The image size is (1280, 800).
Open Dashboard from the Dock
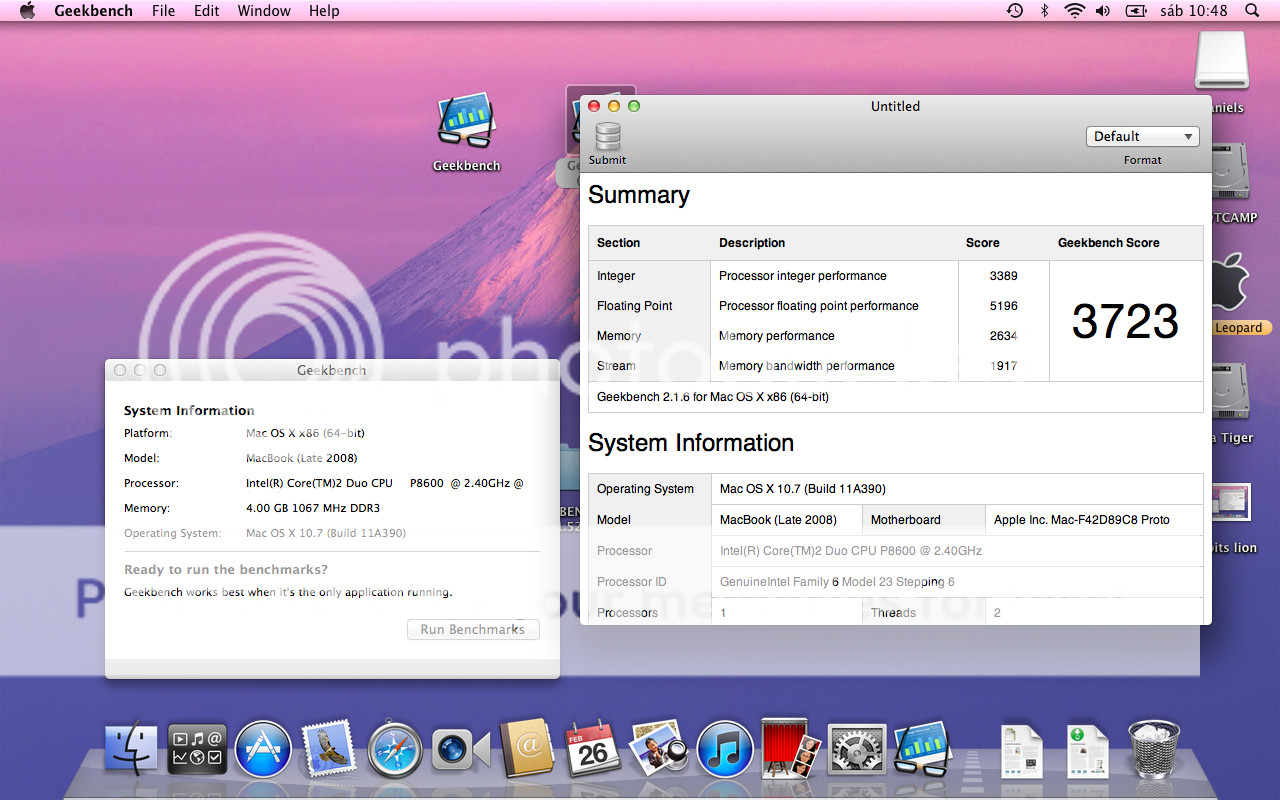(197, 750)
